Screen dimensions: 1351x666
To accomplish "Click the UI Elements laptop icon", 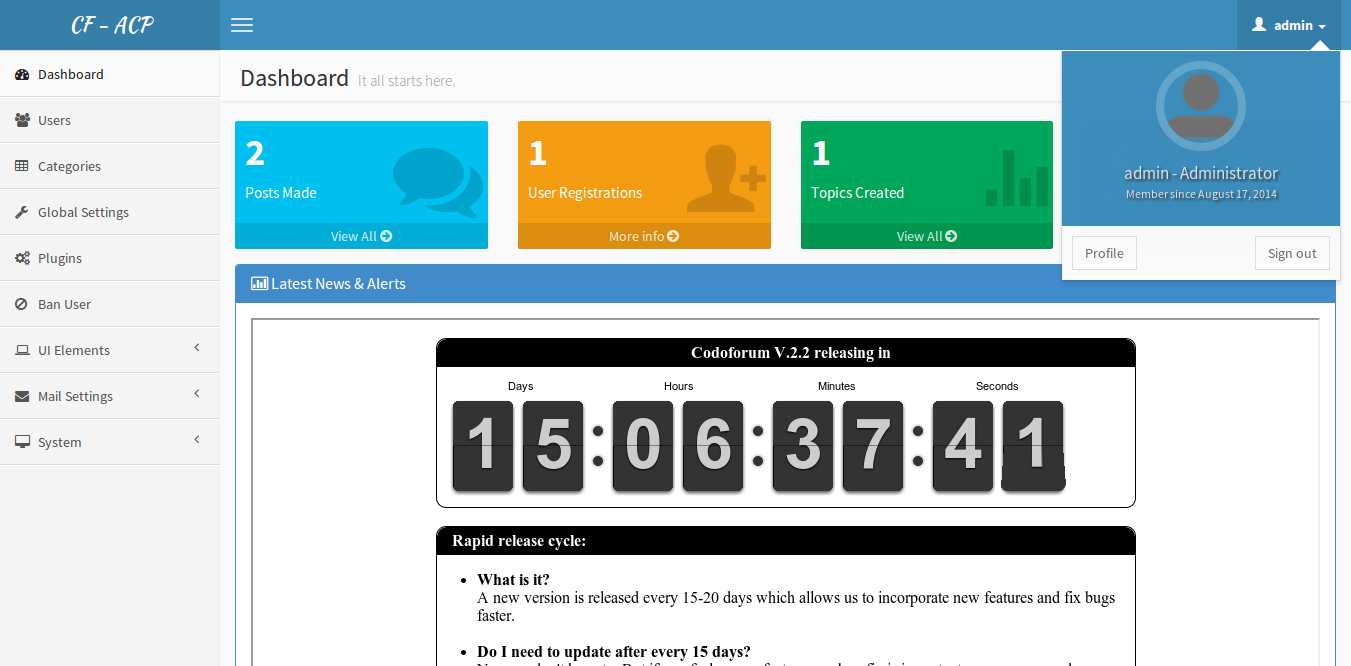I will pyautogui.click(x=22, y=350).
